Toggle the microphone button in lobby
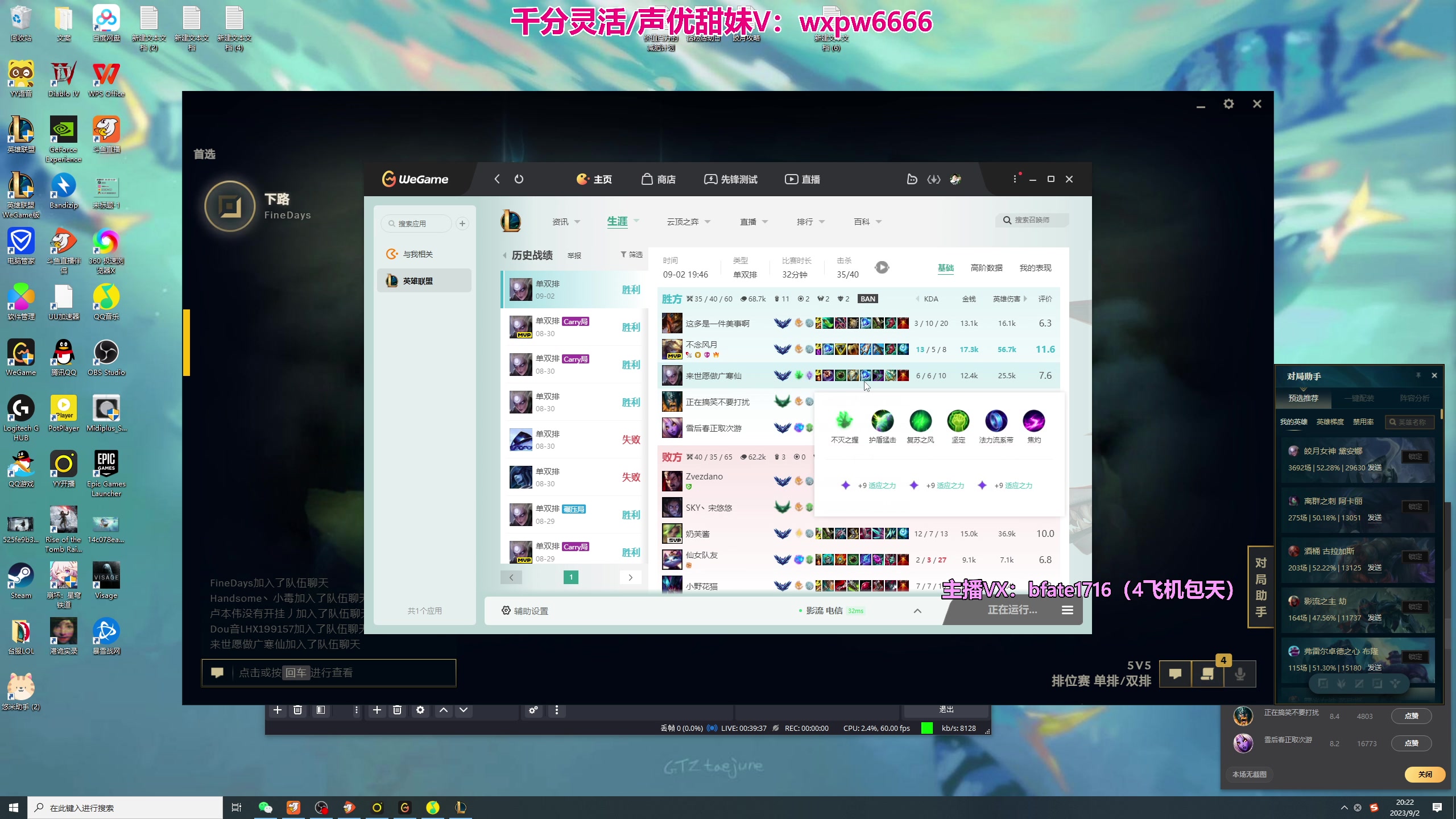 (1240, 674)
